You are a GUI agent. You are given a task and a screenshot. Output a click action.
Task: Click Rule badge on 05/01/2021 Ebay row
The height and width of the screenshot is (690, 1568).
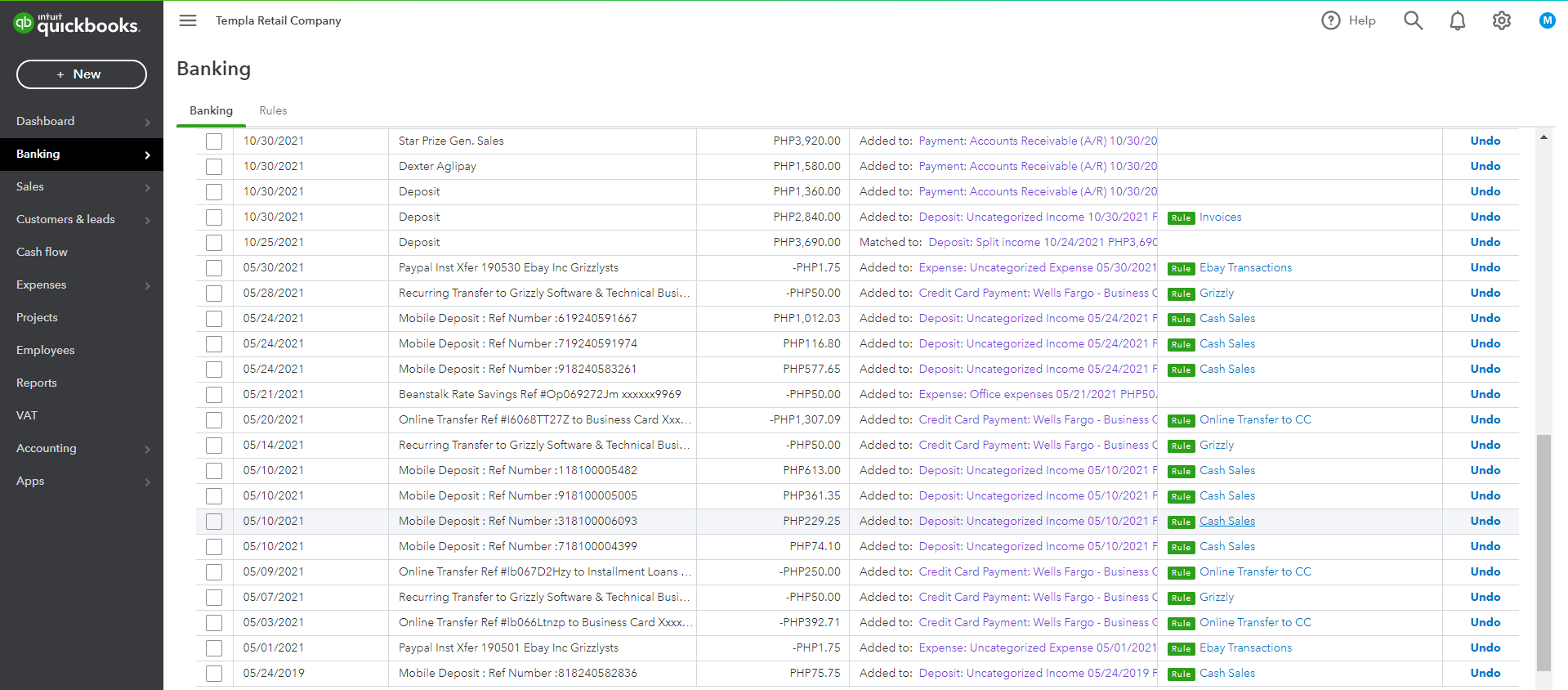click(x=1181, y=649)
